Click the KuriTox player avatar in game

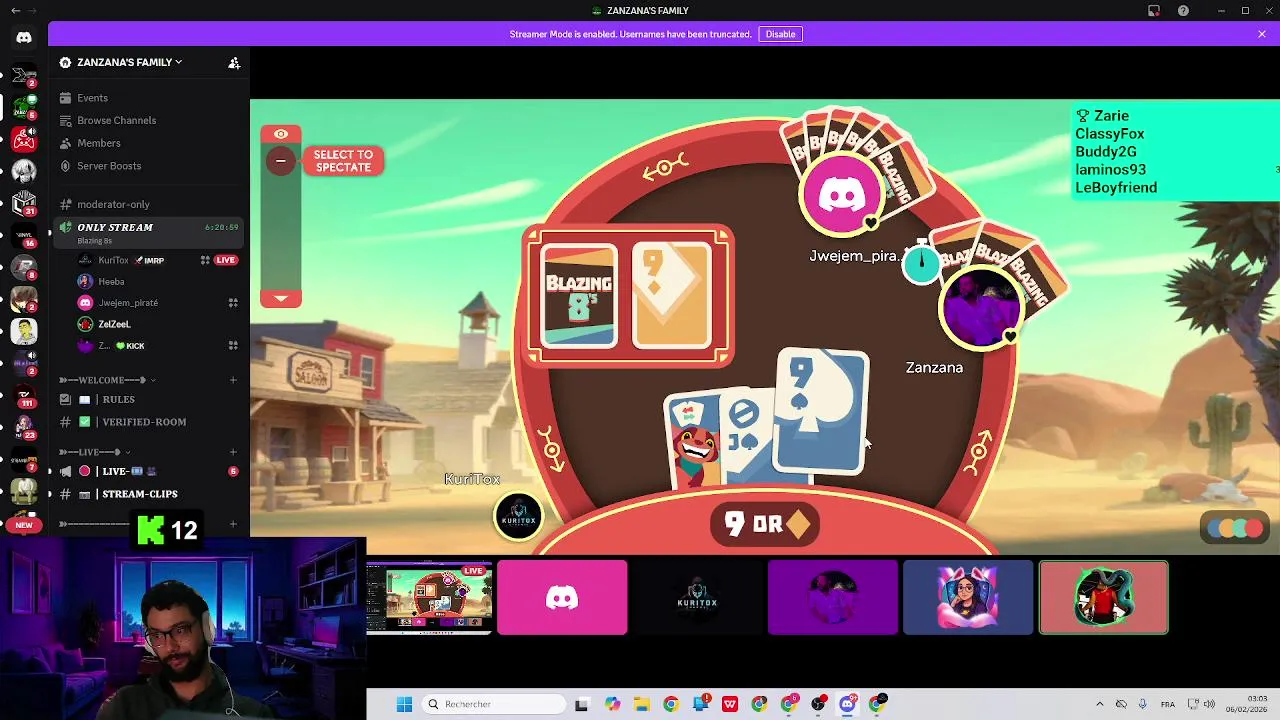pyautogui.click(x=518, y=516)
